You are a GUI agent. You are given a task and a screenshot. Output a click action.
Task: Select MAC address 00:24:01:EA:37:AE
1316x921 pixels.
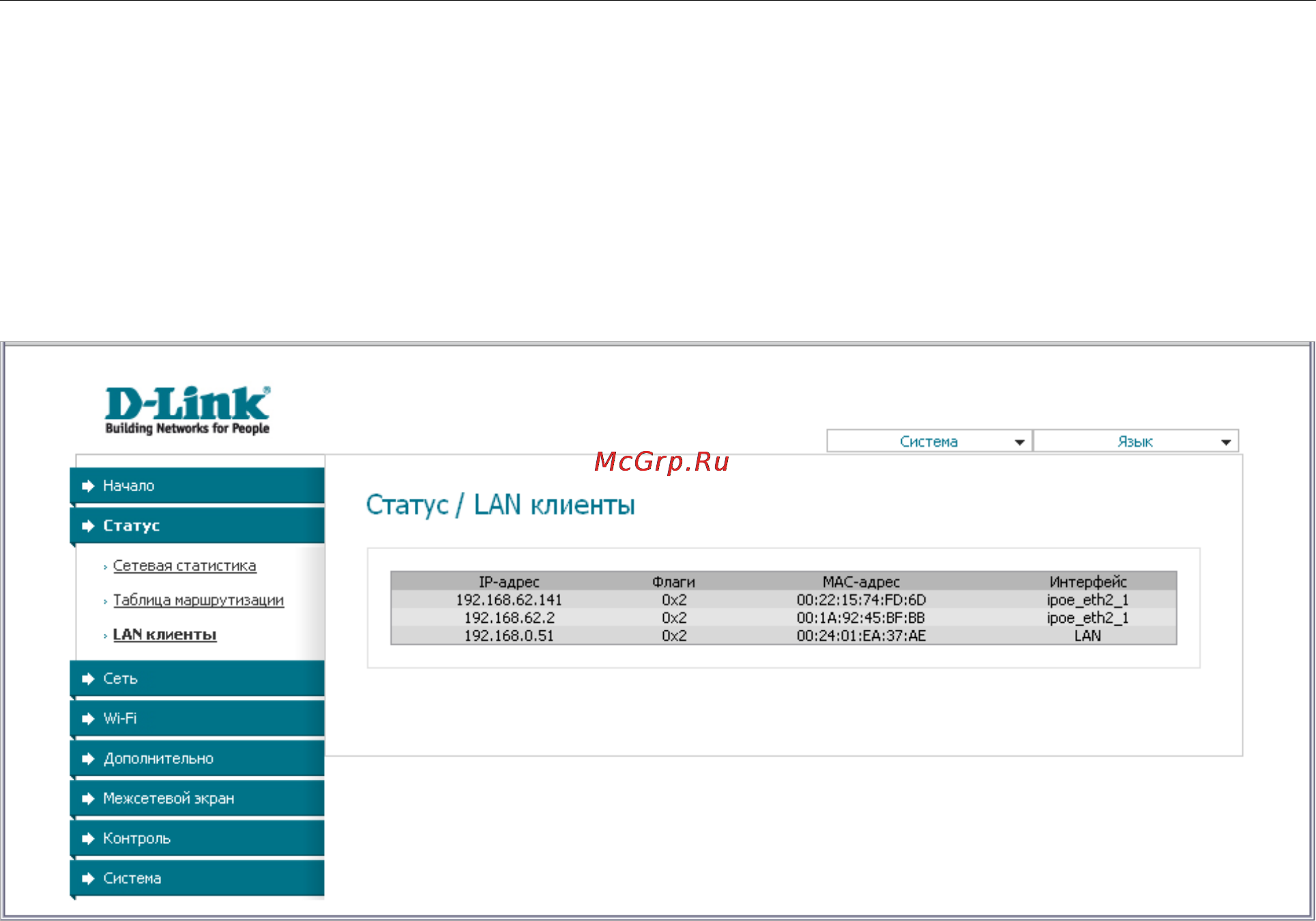pos(861,635)
